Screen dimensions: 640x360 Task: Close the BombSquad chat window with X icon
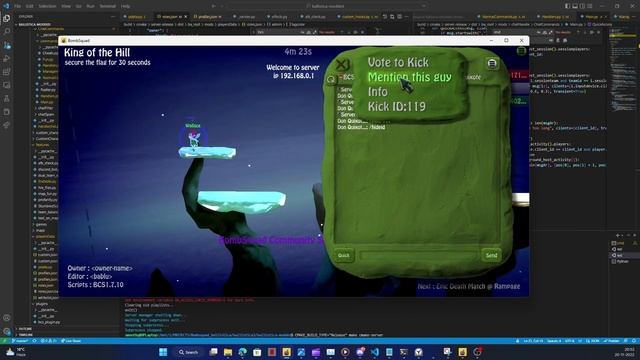point(342,64)
